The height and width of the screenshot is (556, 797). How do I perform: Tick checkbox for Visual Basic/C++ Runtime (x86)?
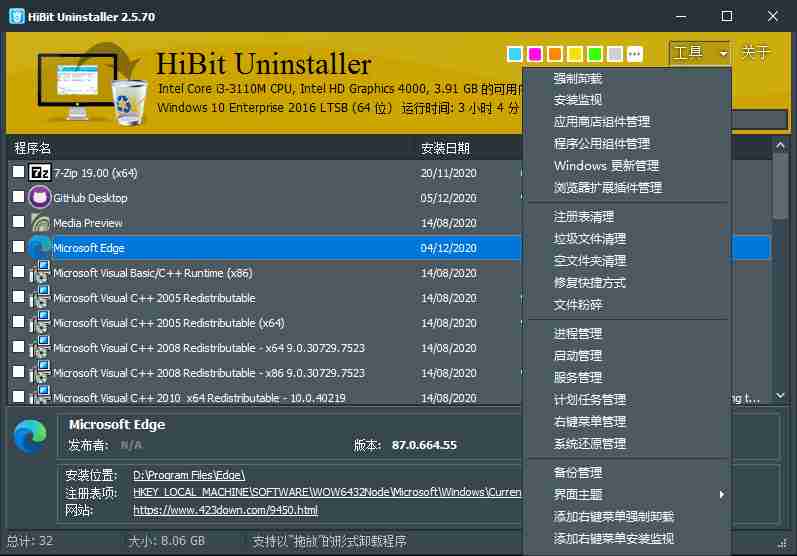(18, 271)
